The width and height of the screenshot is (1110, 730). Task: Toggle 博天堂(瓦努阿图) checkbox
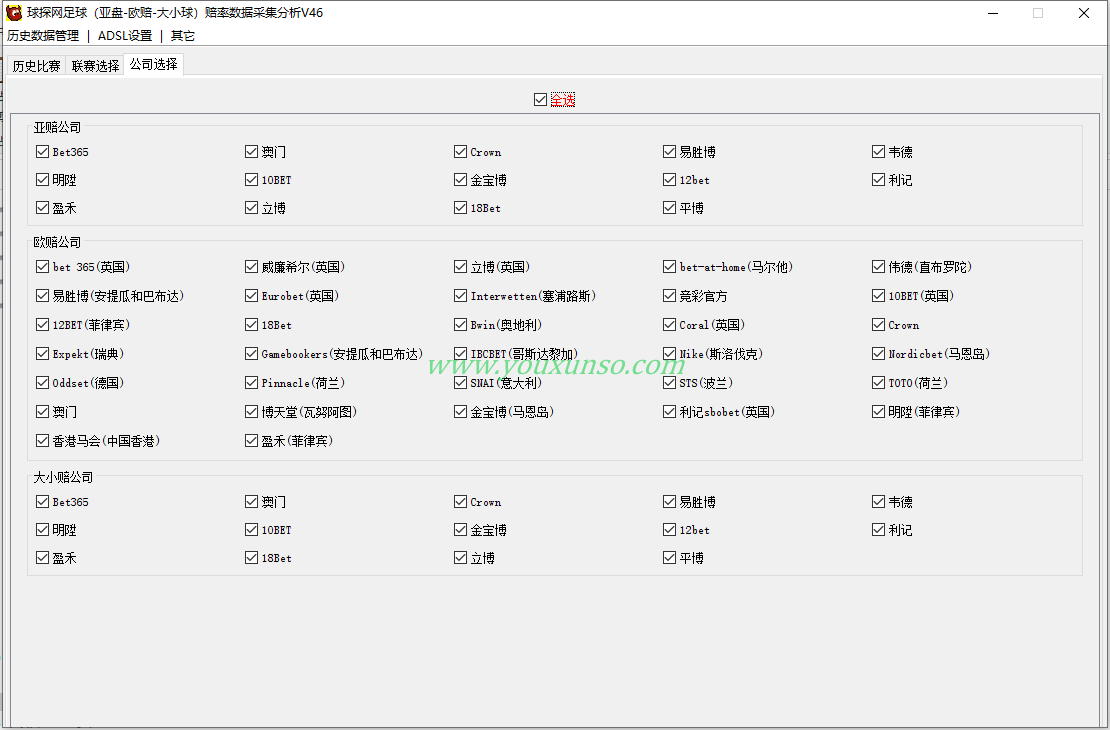point(251,411)
